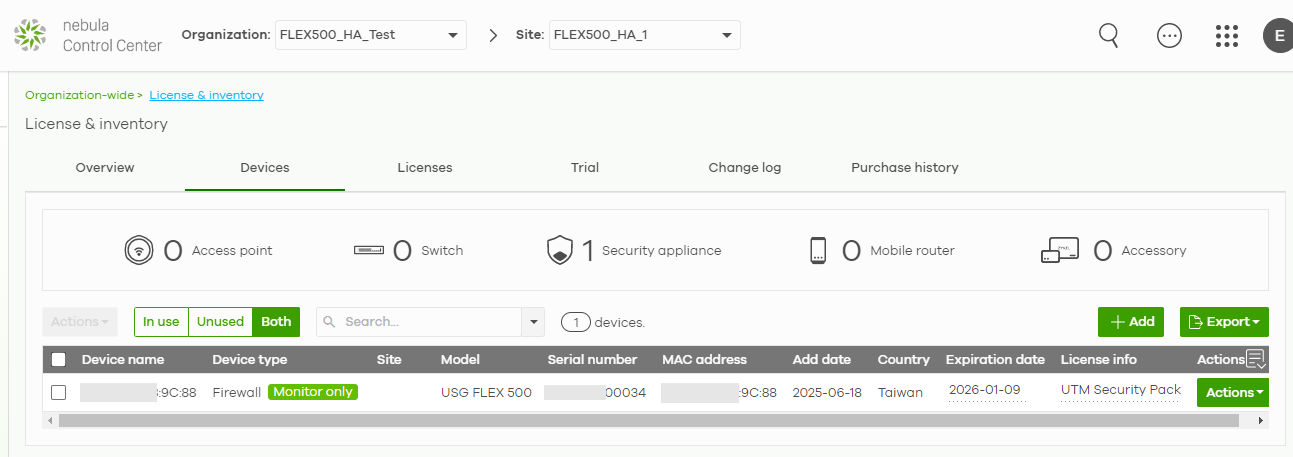This screenshot has width=1293, height=457.
Task: Click the USG FLEX 500 model cell
Action: click(486, 392)
